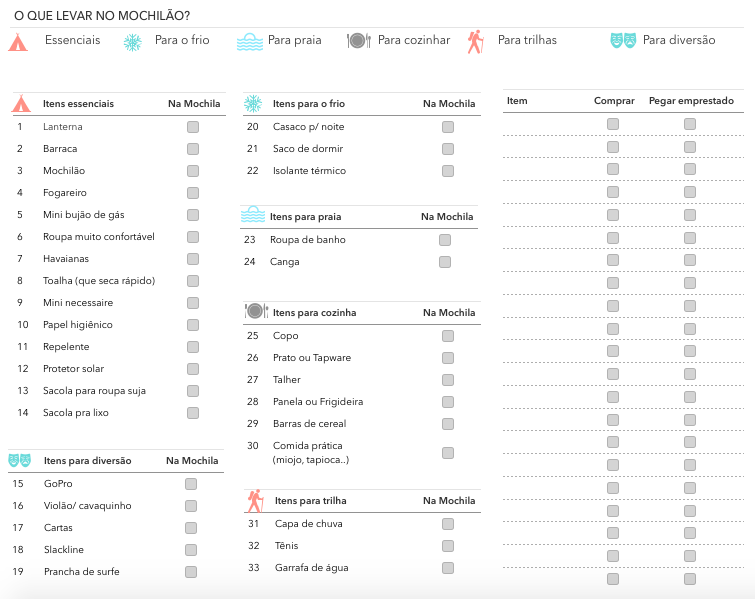The image size is (755, 599).
Task: Tick Violão/ cavaquinho checkbox
Action: point(191,506)
